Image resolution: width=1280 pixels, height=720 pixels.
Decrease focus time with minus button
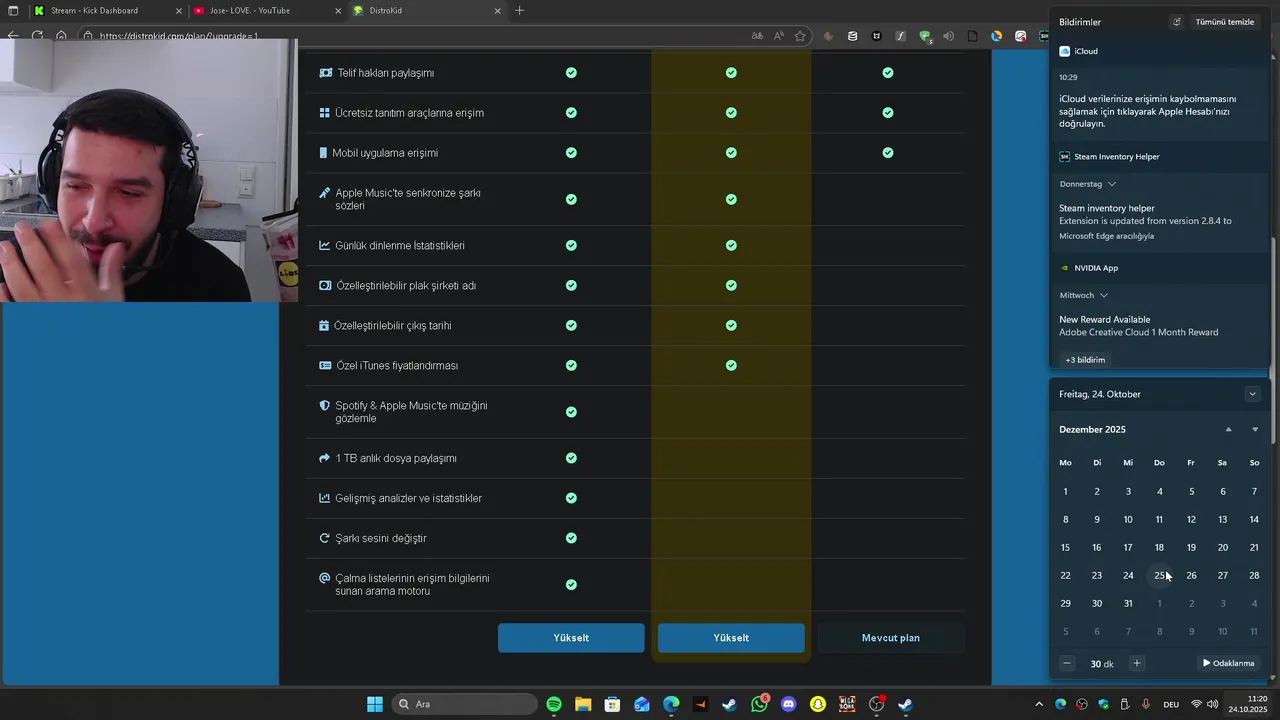click(x=1067, y=663)
